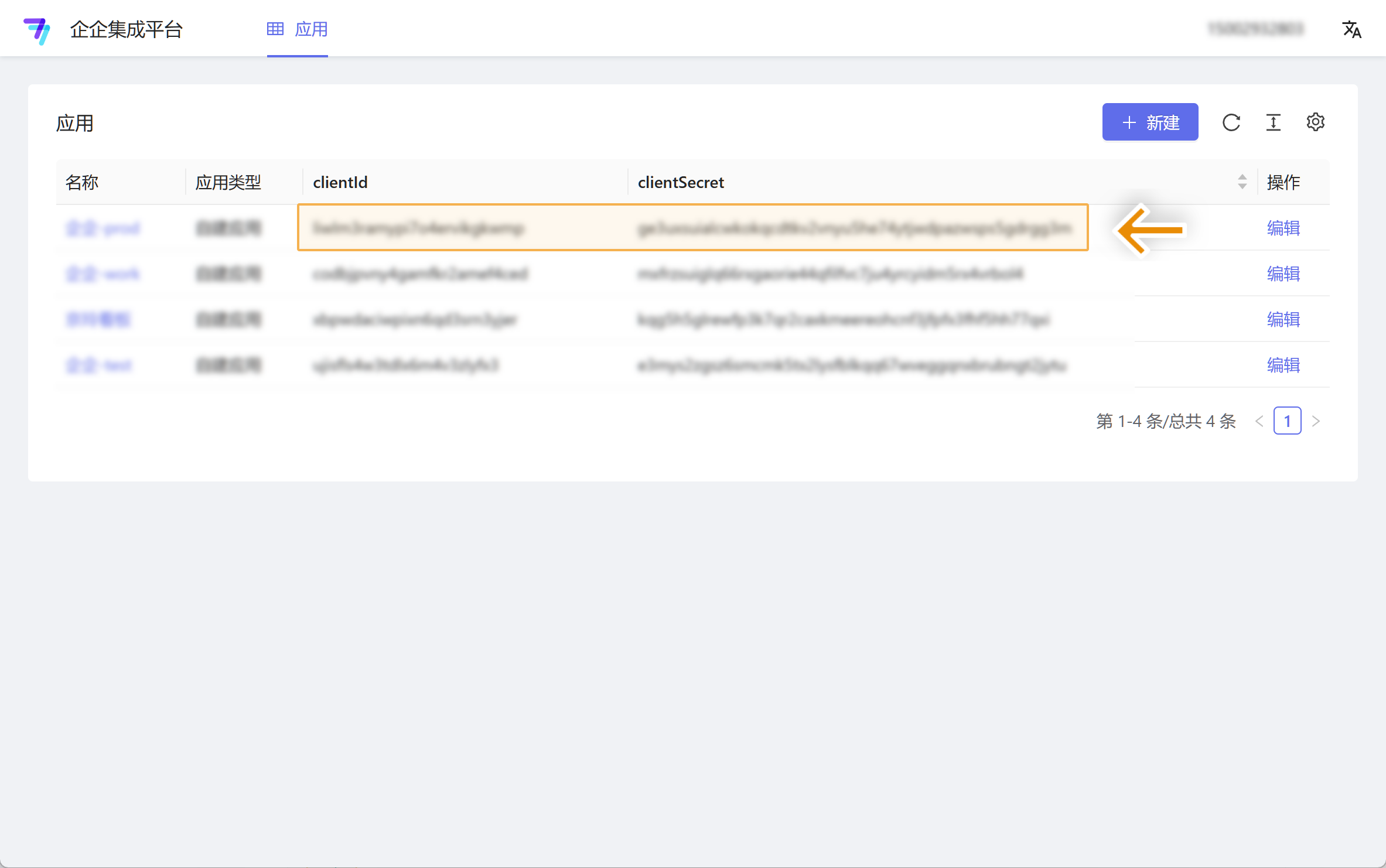Open table column settings gear

coord(1316,122)
